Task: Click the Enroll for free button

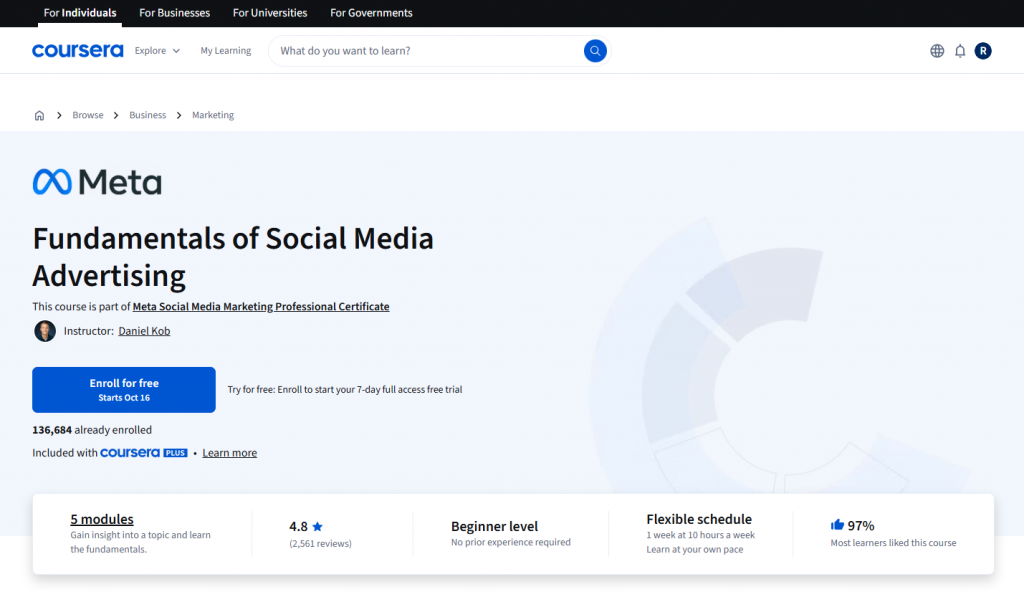Action: [x=123, y=389]
